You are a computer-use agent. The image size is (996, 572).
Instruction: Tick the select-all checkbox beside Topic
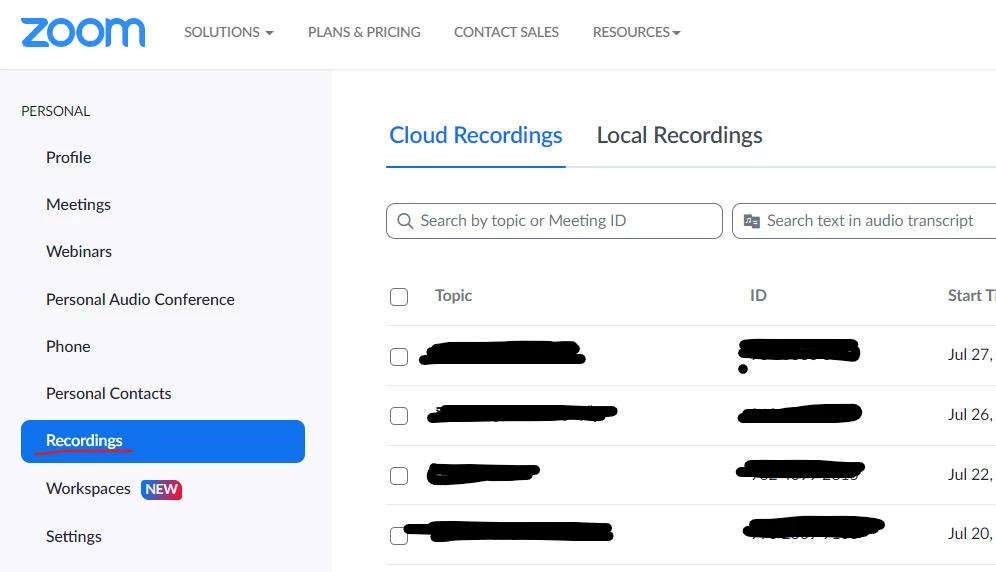[399, 297]
